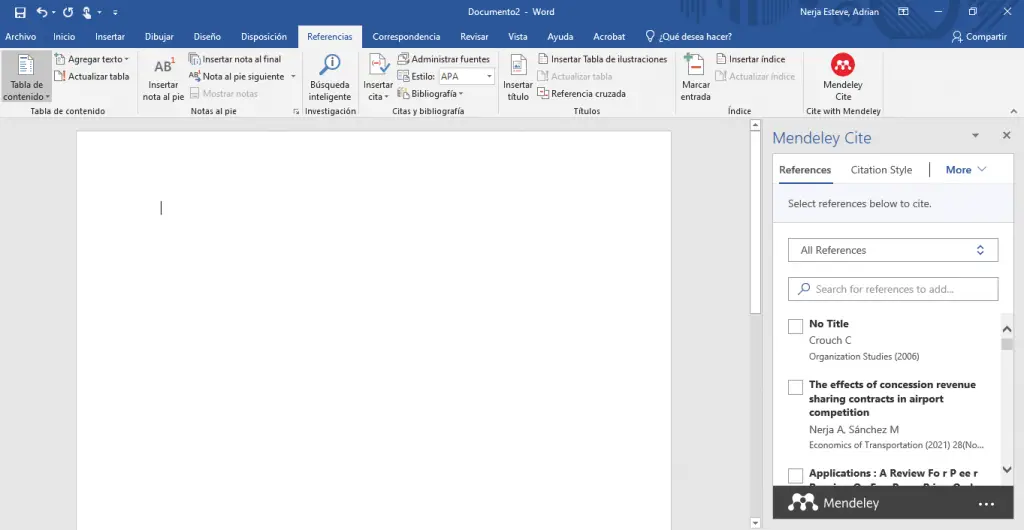Click up arrow of the references list scrollbar
This screenshot has height=530, width=1024.
click(x=1006, y=329)
